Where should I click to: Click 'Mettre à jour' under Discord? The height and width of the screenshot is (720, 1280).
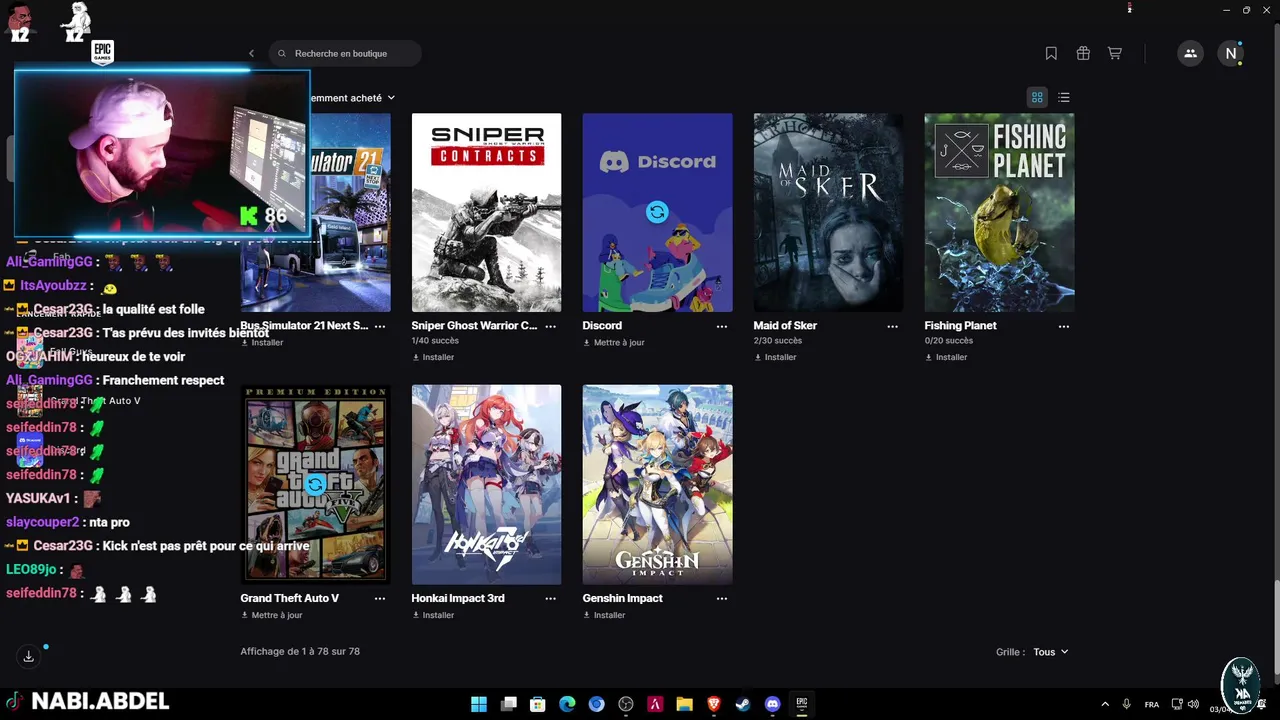613,343
